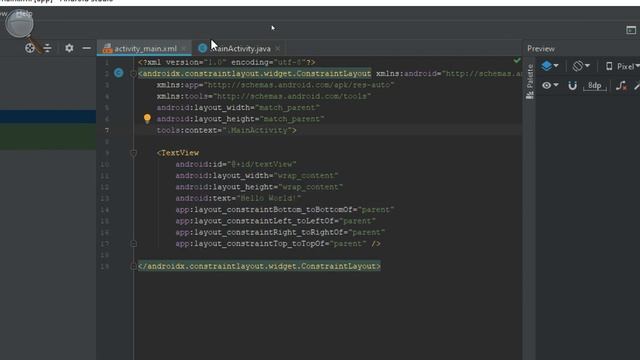This screenshot has width=640, height=360.
Task: Click the clear all constraints icon
Action: [x=621, y=86]
